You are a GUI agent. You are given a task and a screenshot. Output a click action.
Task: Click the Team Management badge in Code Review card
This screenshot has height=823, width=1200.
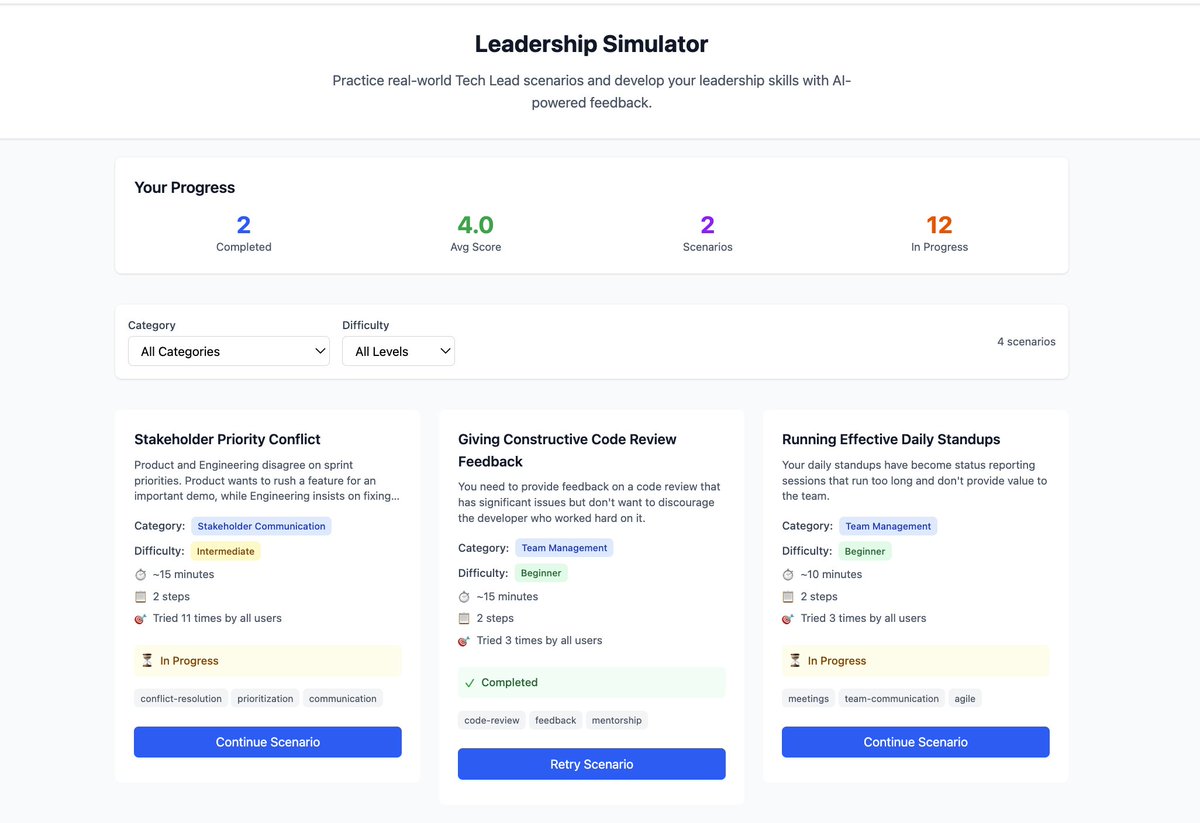click(x=564, y=548)
